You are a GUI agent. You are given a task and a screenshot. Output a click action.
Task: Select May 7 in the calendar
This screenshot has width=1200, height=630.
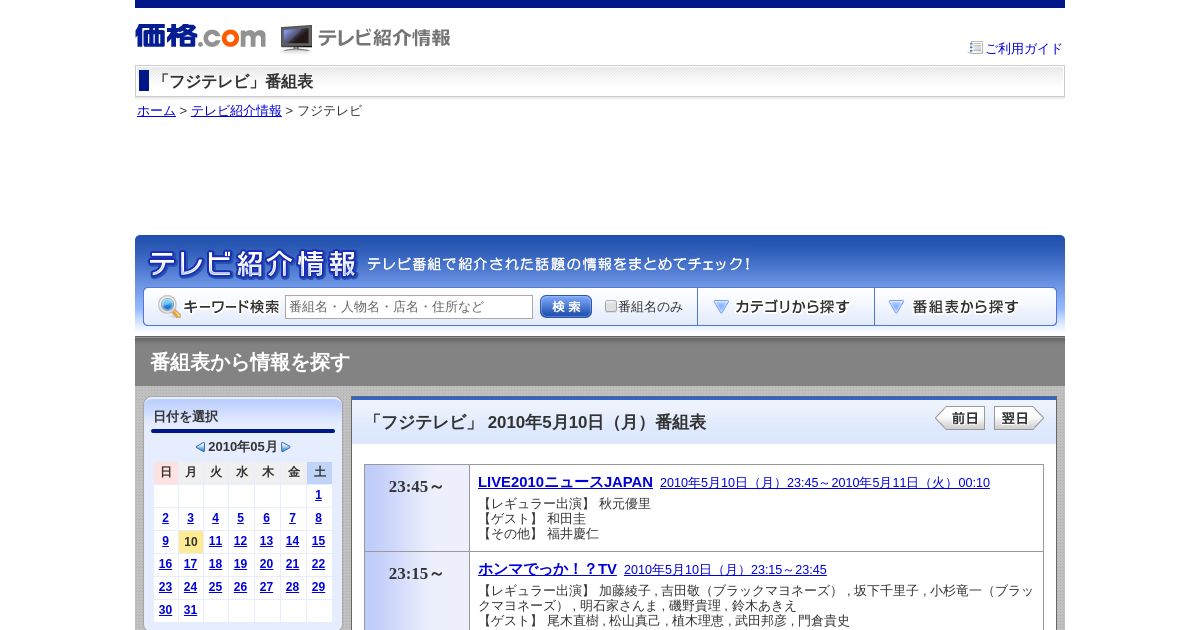(x=292, y=518)
